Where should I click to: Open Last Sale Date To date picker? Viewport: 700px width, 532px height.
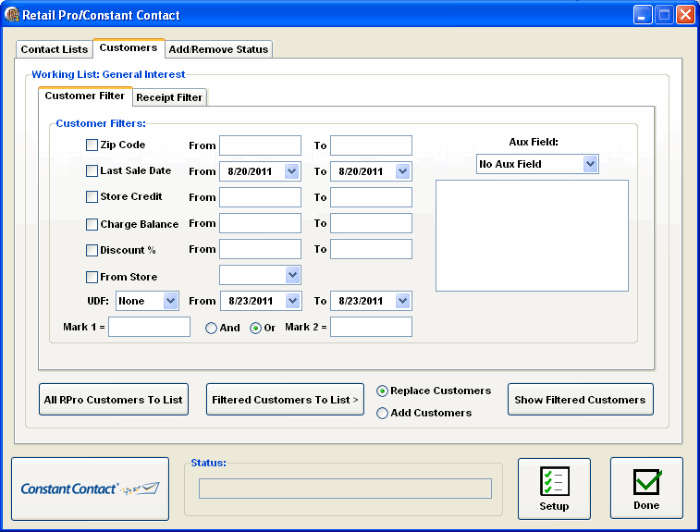403,171
